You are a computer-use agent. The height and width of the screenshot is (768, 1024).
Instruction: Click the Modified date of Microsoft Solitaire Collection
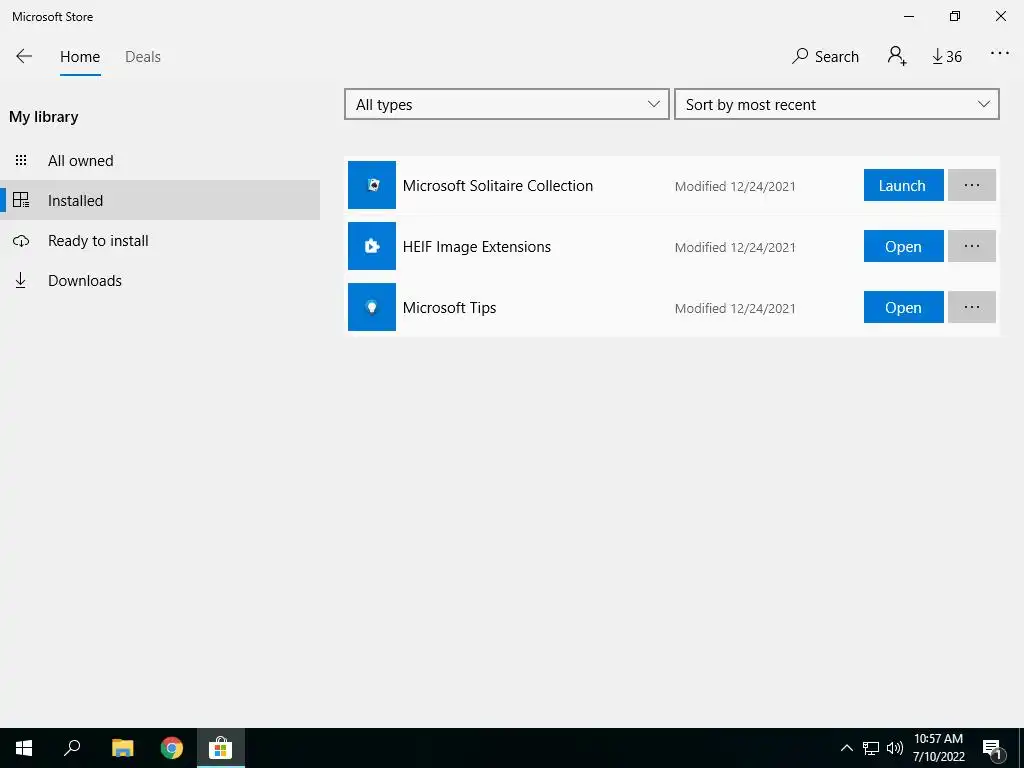[x=735, y=187]
